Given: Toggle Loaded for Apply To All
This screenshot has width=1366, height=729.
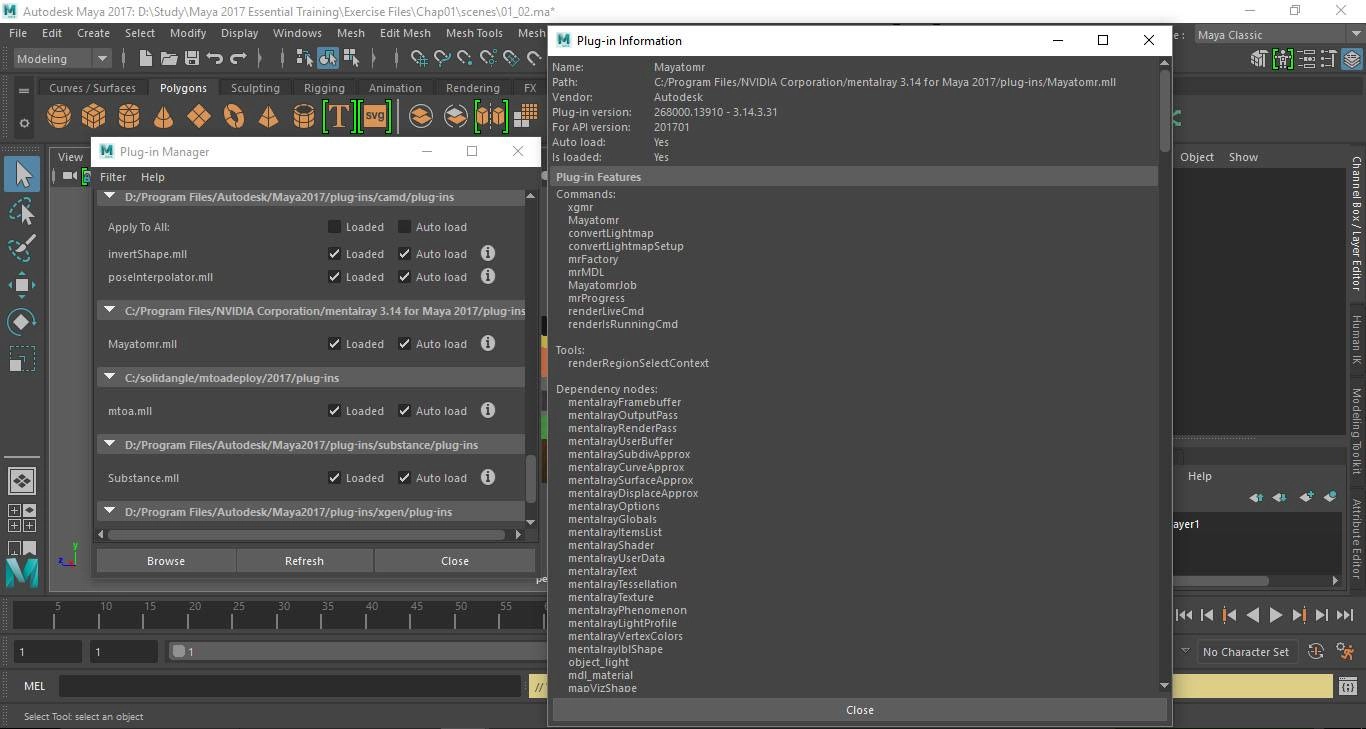Looking at the screenshot, I should 335,227.
